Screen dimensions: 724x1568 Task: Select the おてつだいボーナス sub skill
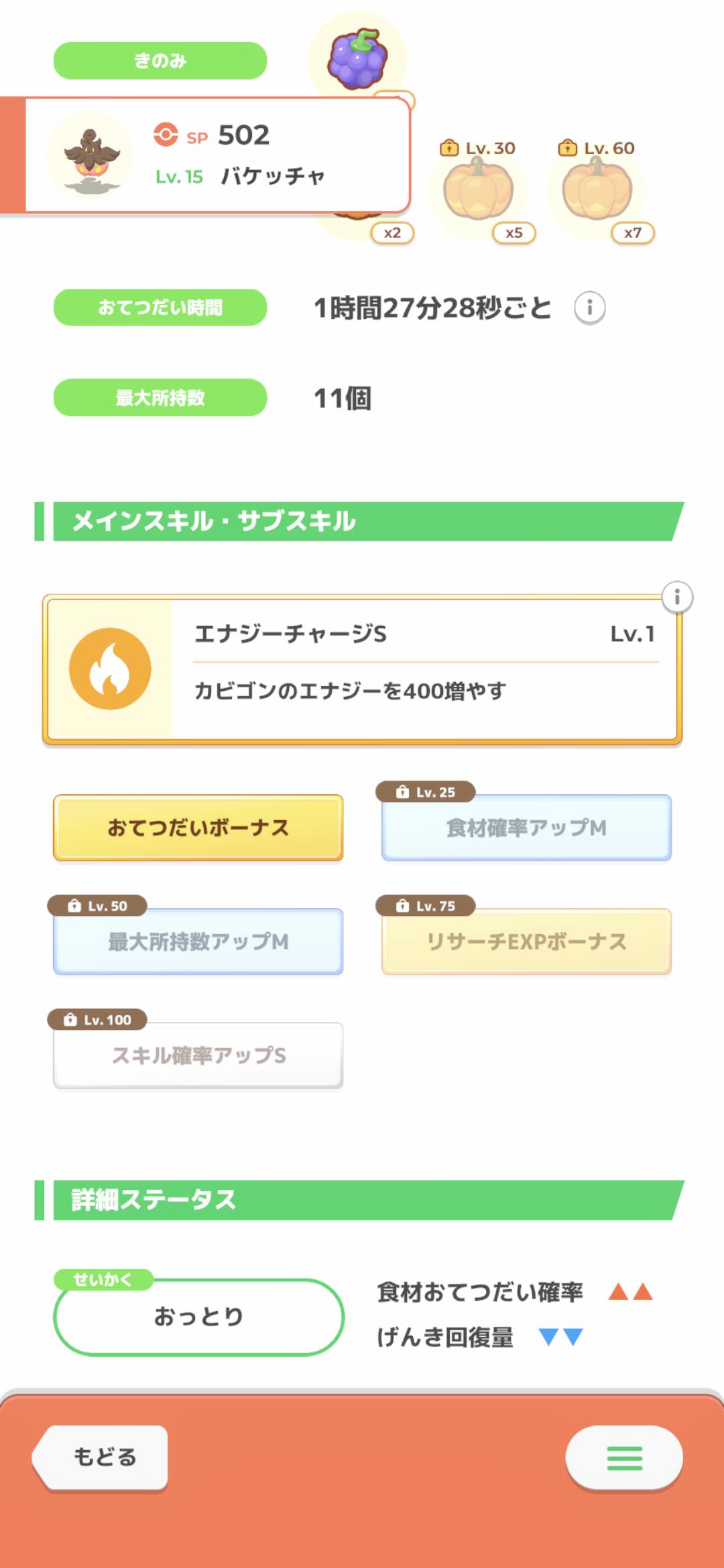pyautogui.click(x=198, y=828)
